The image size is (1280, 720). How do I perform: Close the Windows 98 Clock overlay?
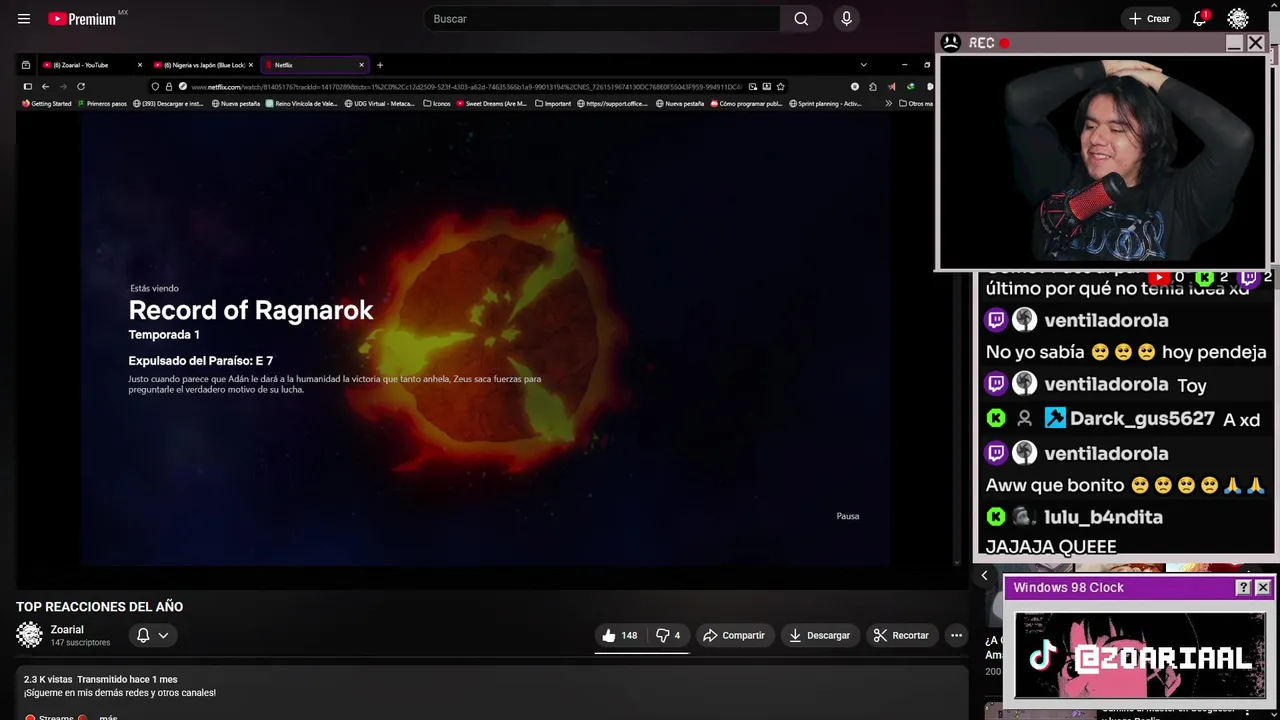pyautogui.click(x=1263, y=588)
